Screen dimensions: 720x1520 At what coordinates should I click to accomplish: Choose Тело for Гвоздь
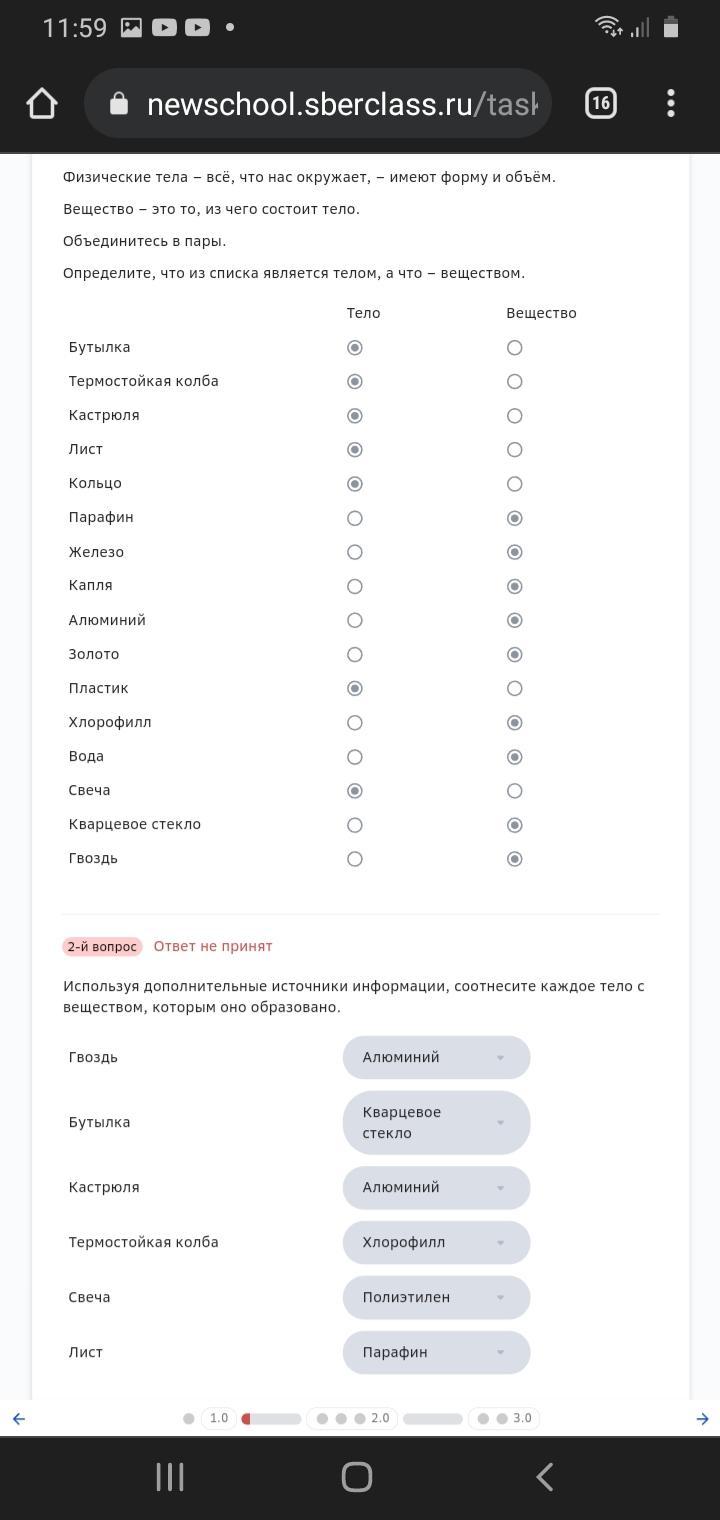pos(354,859)
